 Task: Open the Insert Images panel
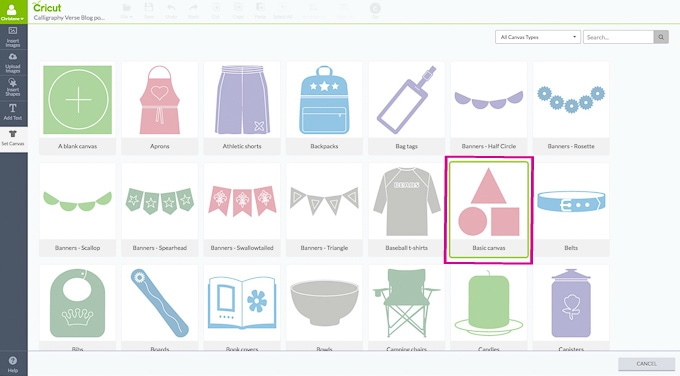(x=13, y=37)
